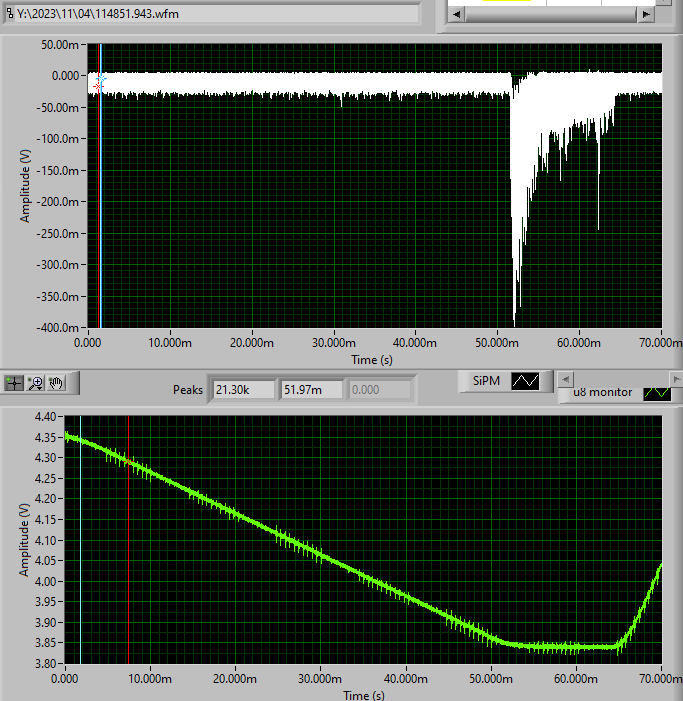Click the -400.0m Y-axis minimum value
This screenshot has width=683, height=701.
tap(57, 328)
